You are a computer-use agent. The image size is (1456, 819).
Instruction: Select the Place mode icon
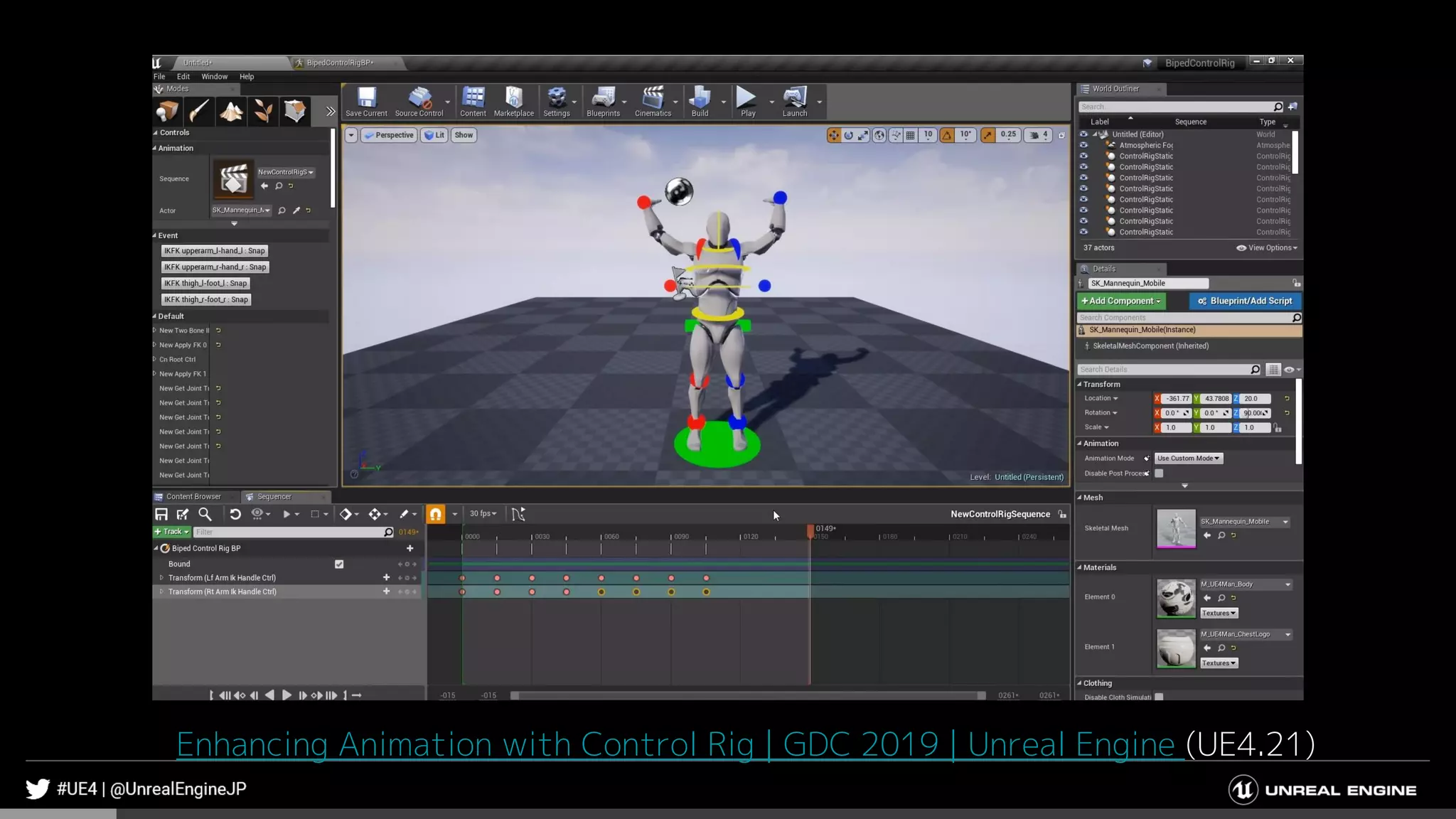(168, 112)
